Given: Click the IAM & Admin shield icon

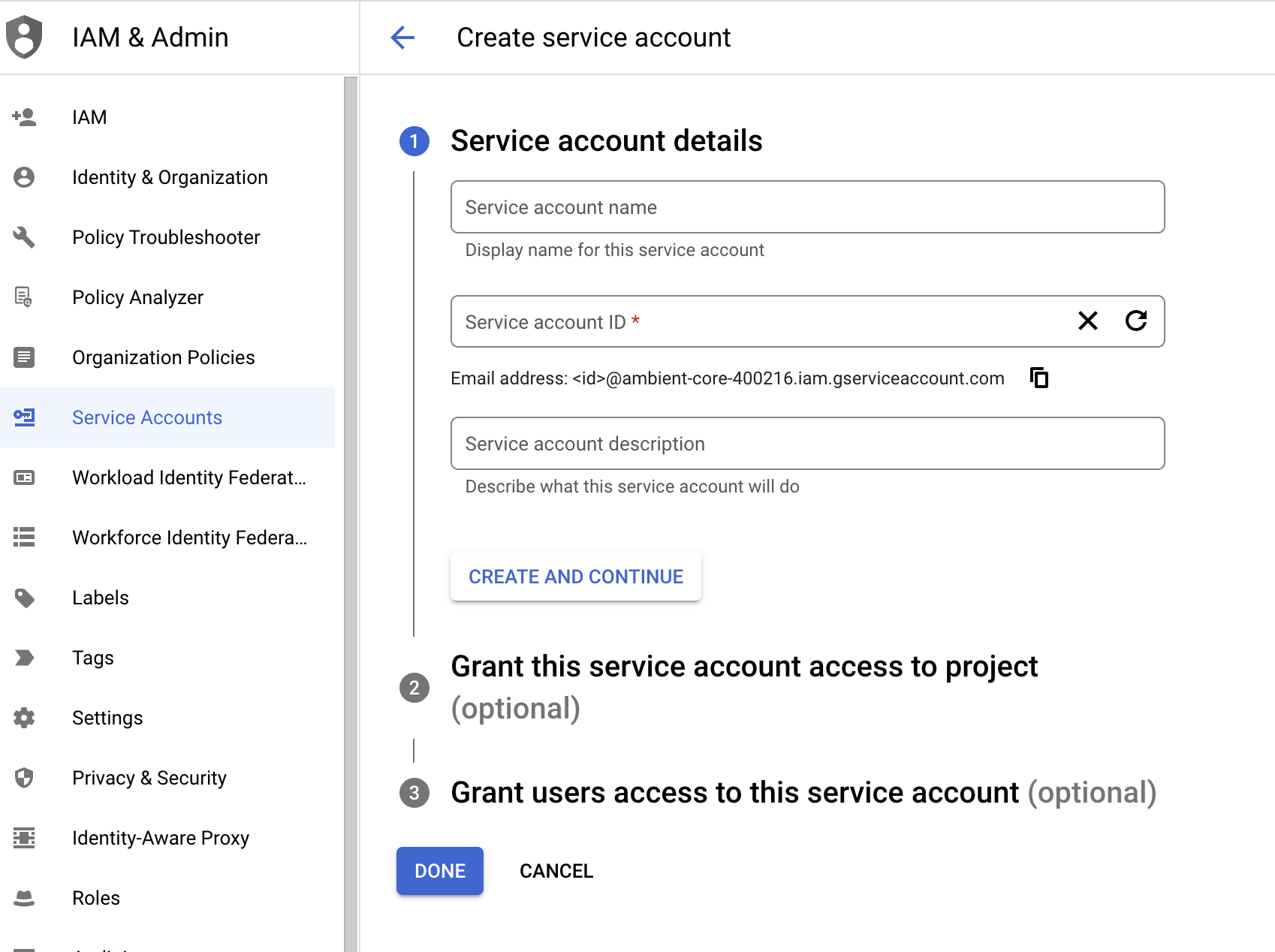Looking at the screenshot, I should [x=24, y=37].
